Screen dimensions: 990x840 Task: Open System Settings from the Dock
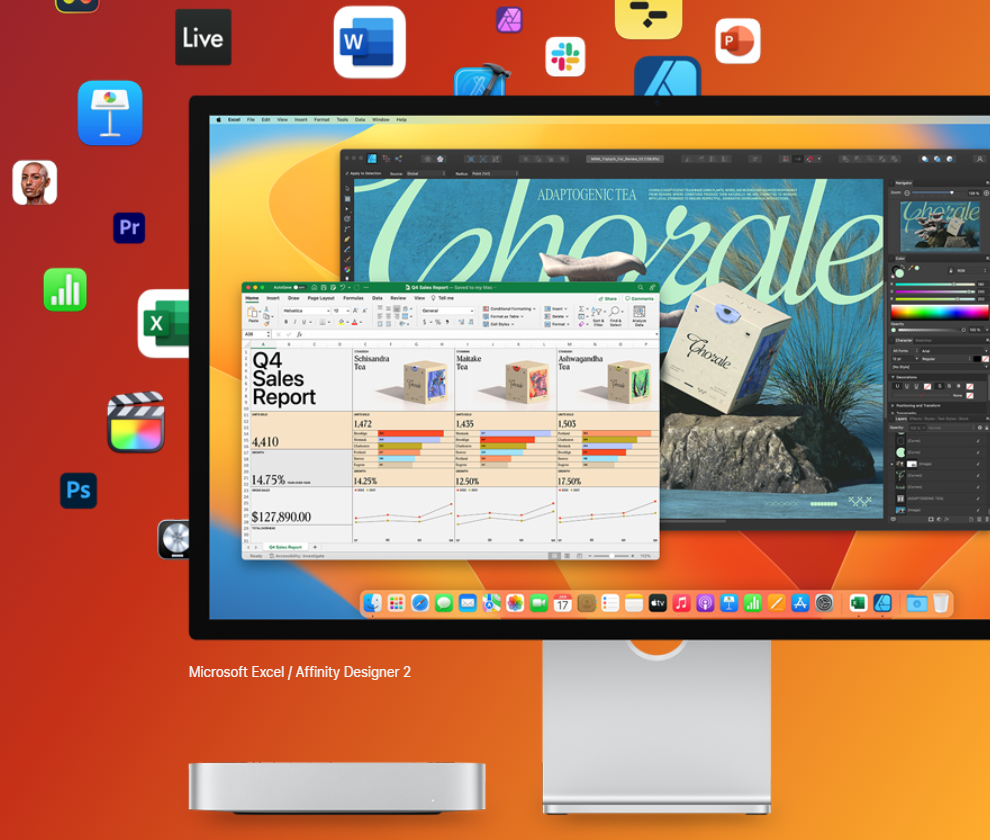click(x=824, y=604)
